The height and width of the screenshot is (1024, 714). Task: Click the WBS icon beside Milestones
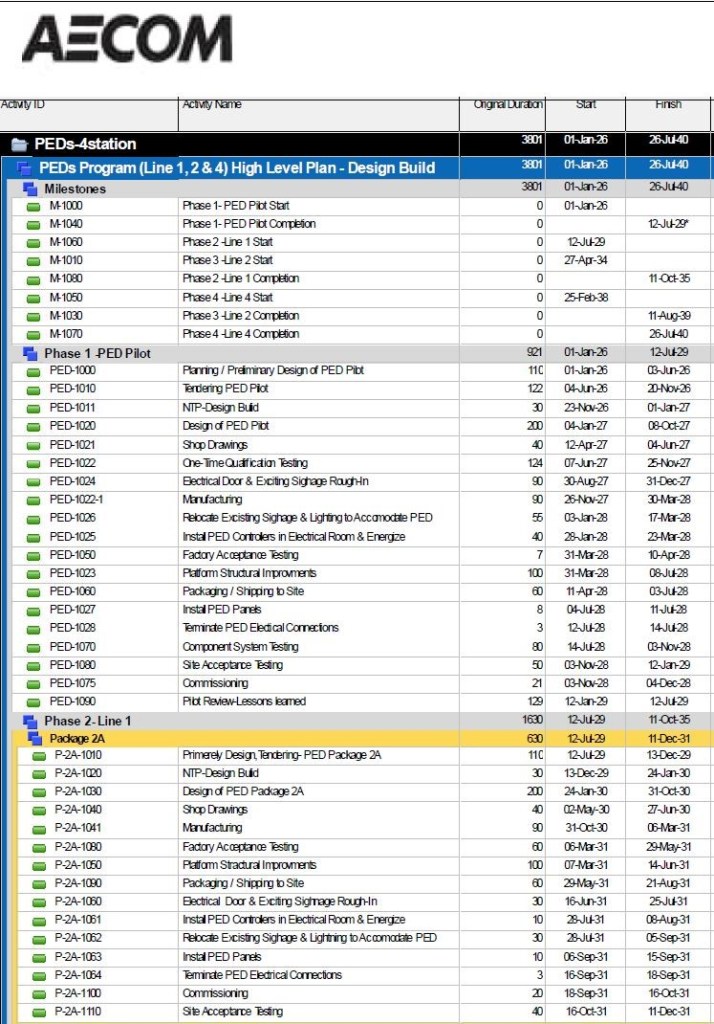click(x=29, y=188)
